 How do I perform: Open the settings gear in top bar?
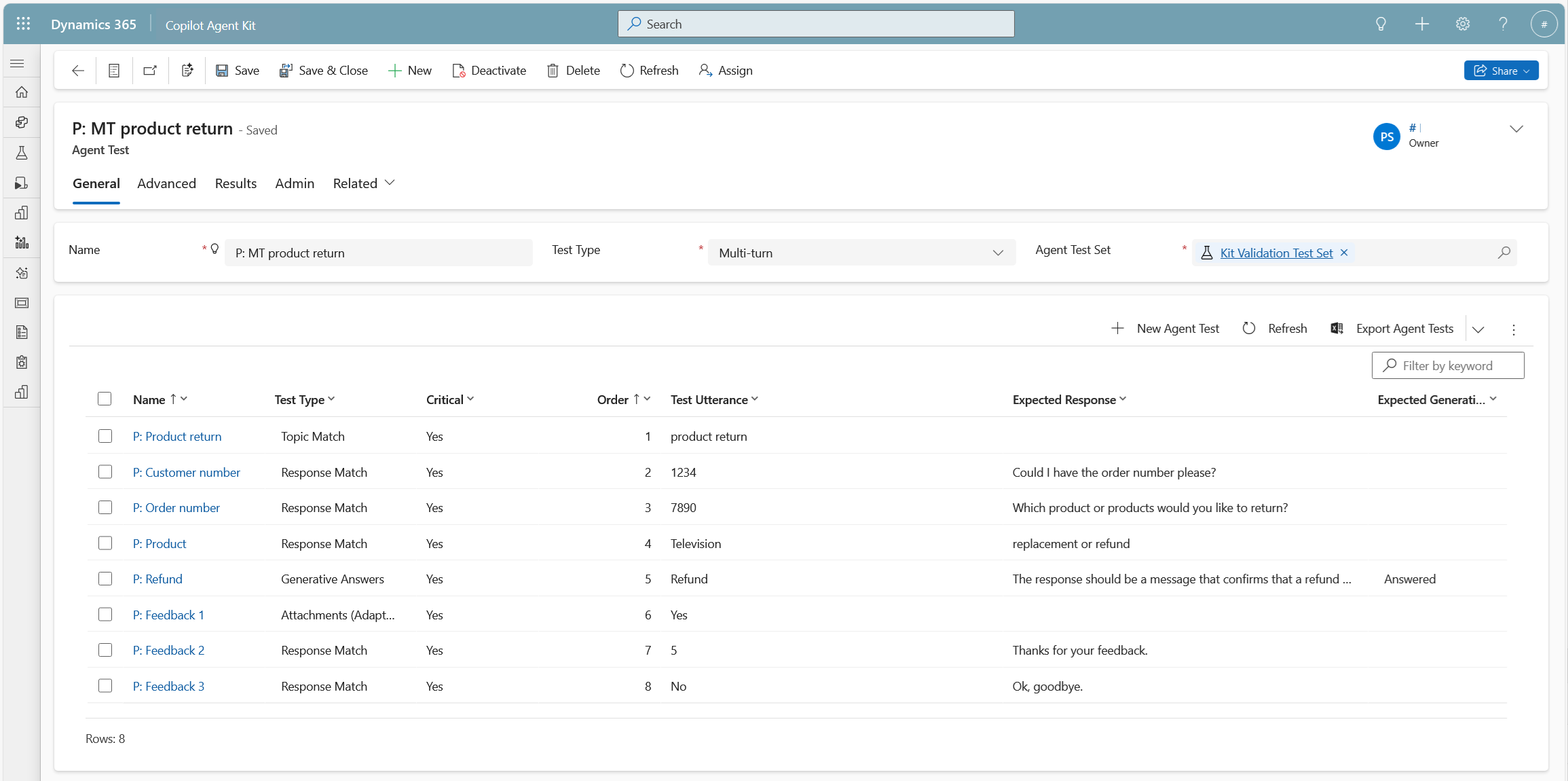[1463, 24]
